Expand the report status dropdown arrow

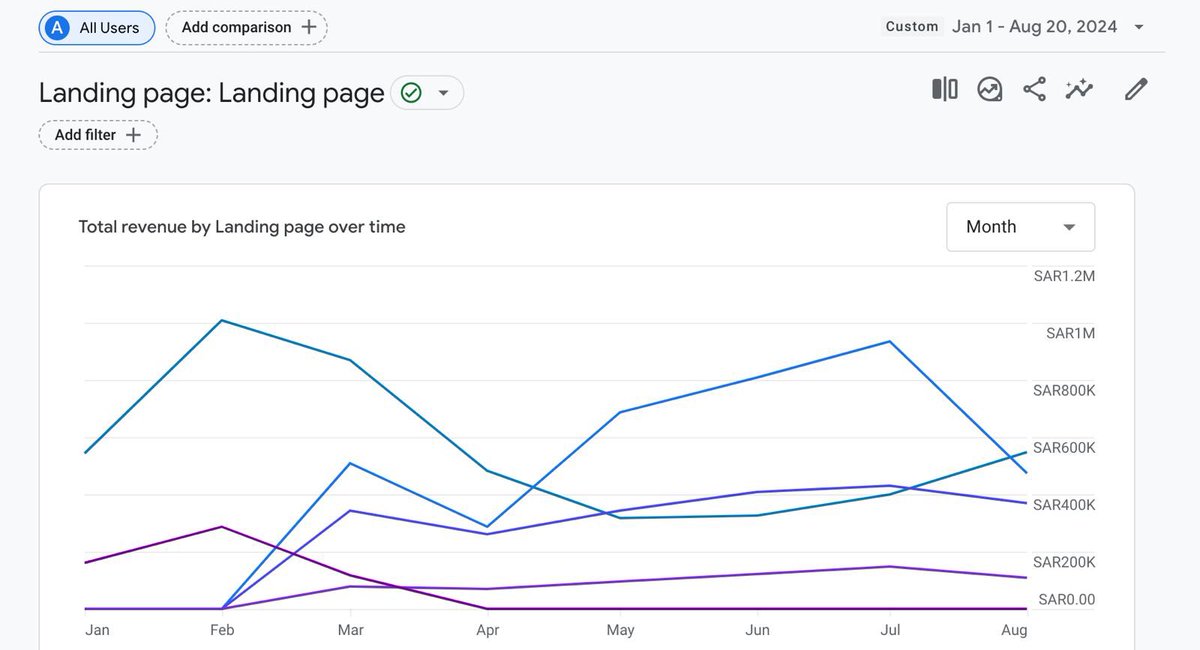(x=444, y=93)
